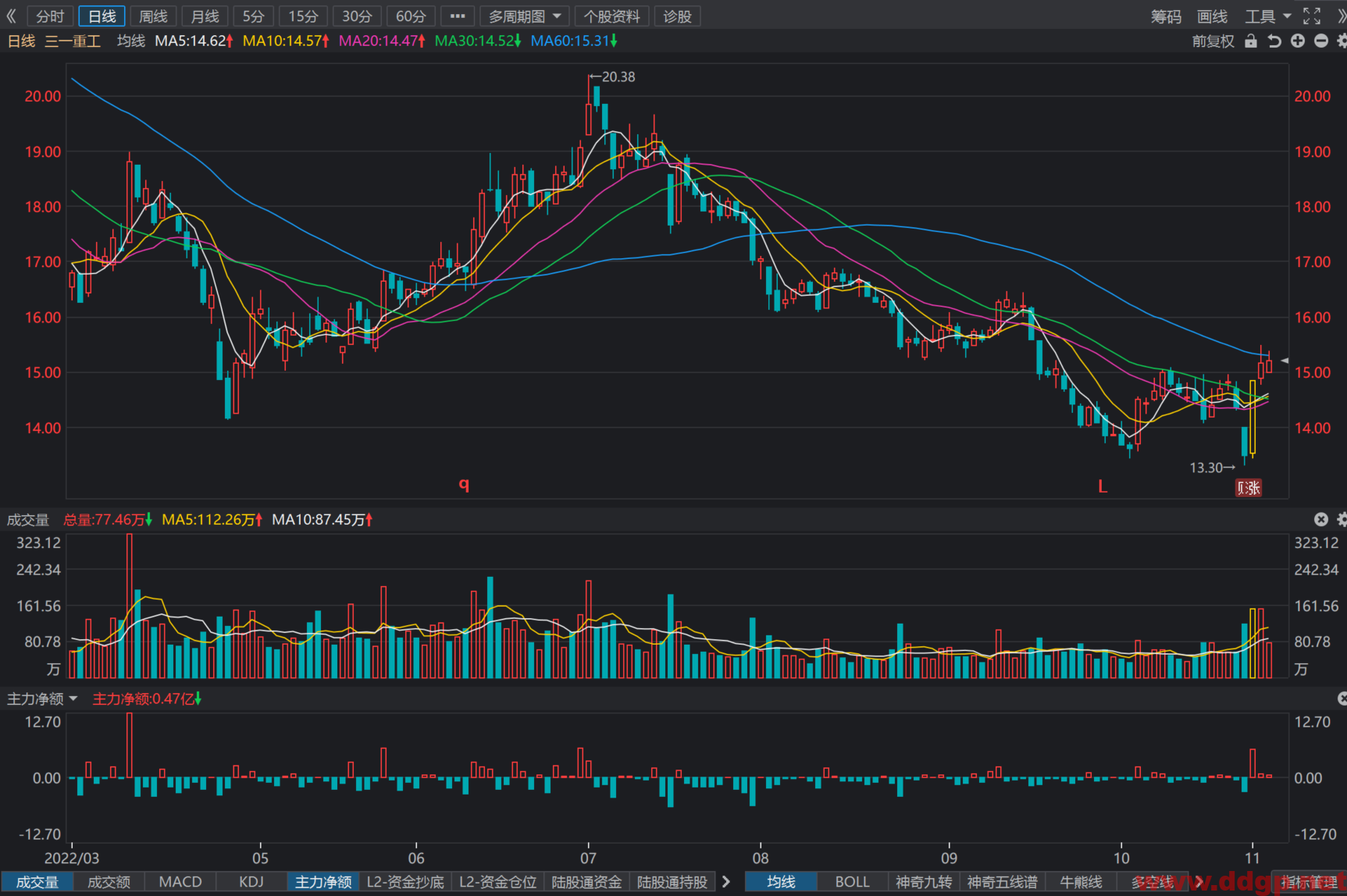The width and height of the screenshot is (1347, 896).
Task: Show more sub-indicator tabs with arrow
Action: [726, 882]
